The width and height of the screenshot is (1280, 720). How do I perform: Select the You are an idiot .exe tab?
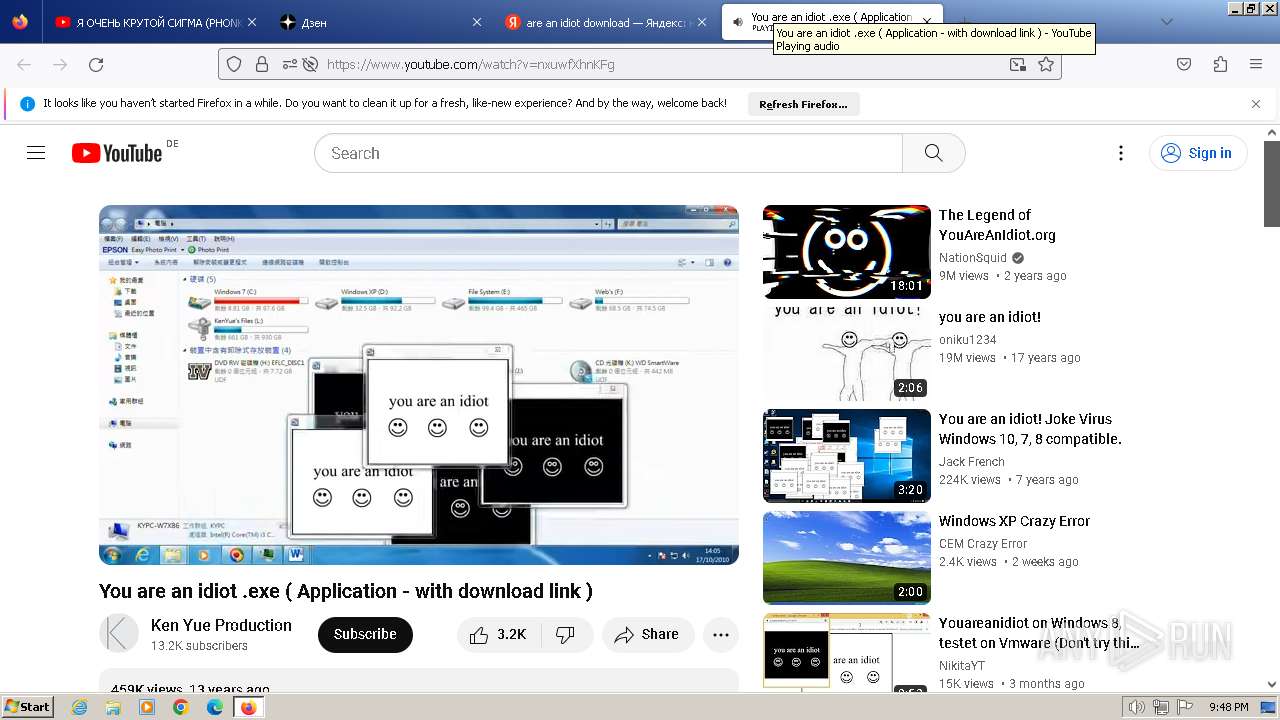click(832, 22)
